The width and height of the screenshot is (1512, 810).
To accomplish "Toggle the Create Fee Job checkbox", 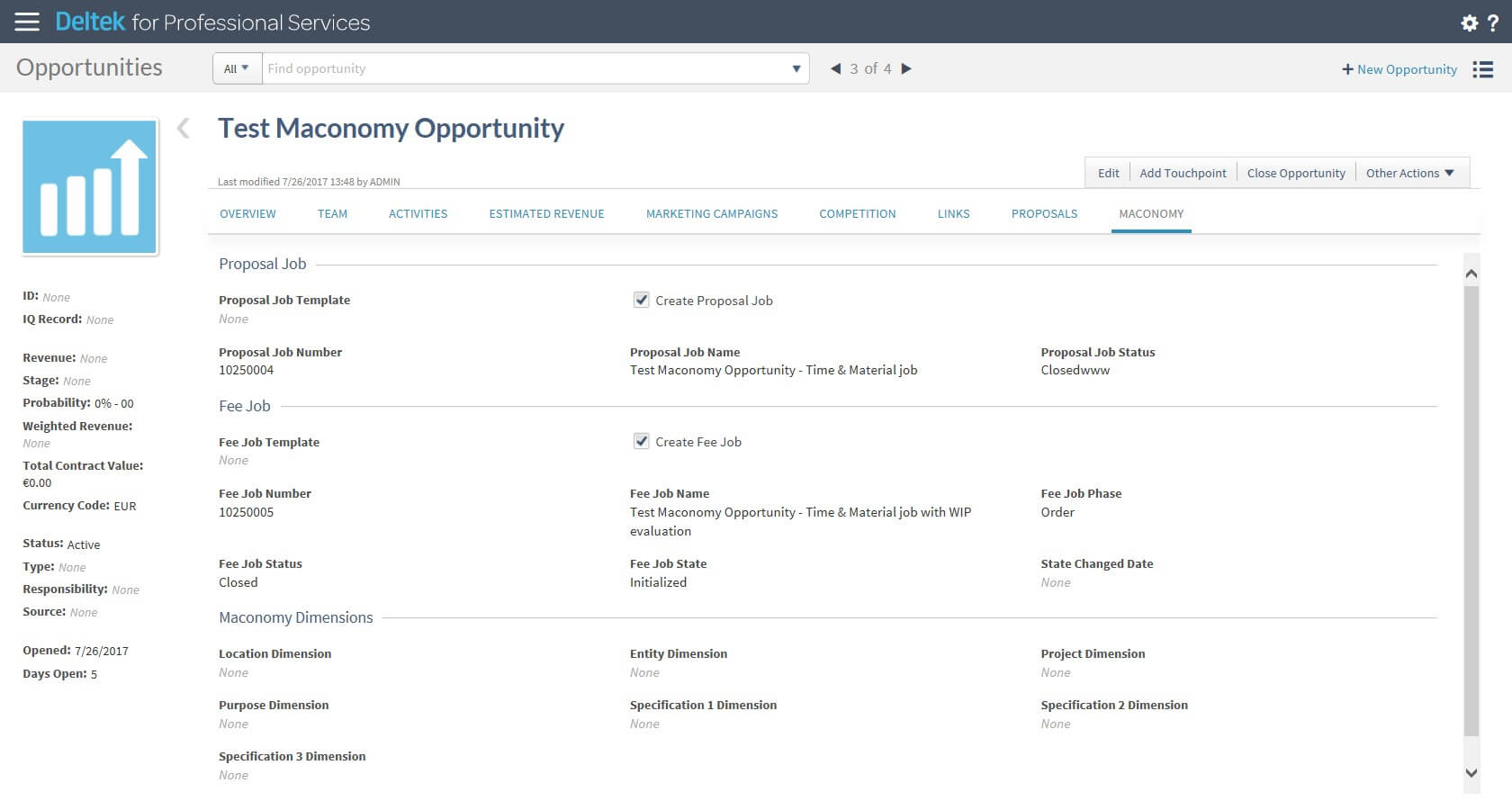I will point(641,441).
